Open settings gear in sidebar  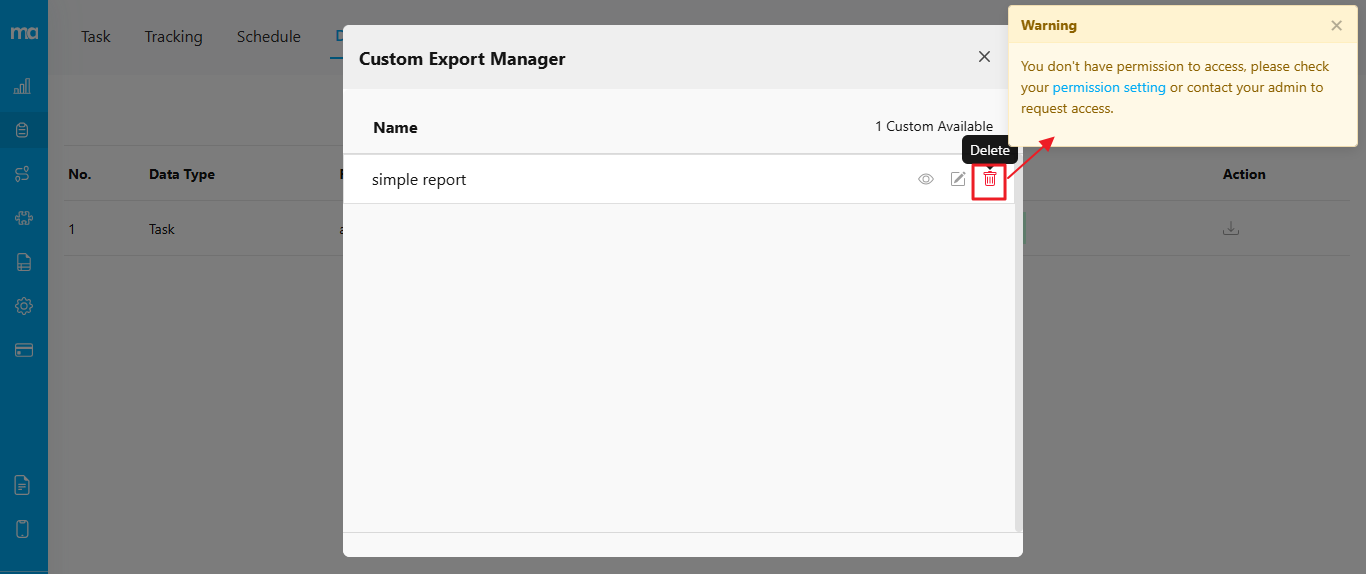(23, 306)
